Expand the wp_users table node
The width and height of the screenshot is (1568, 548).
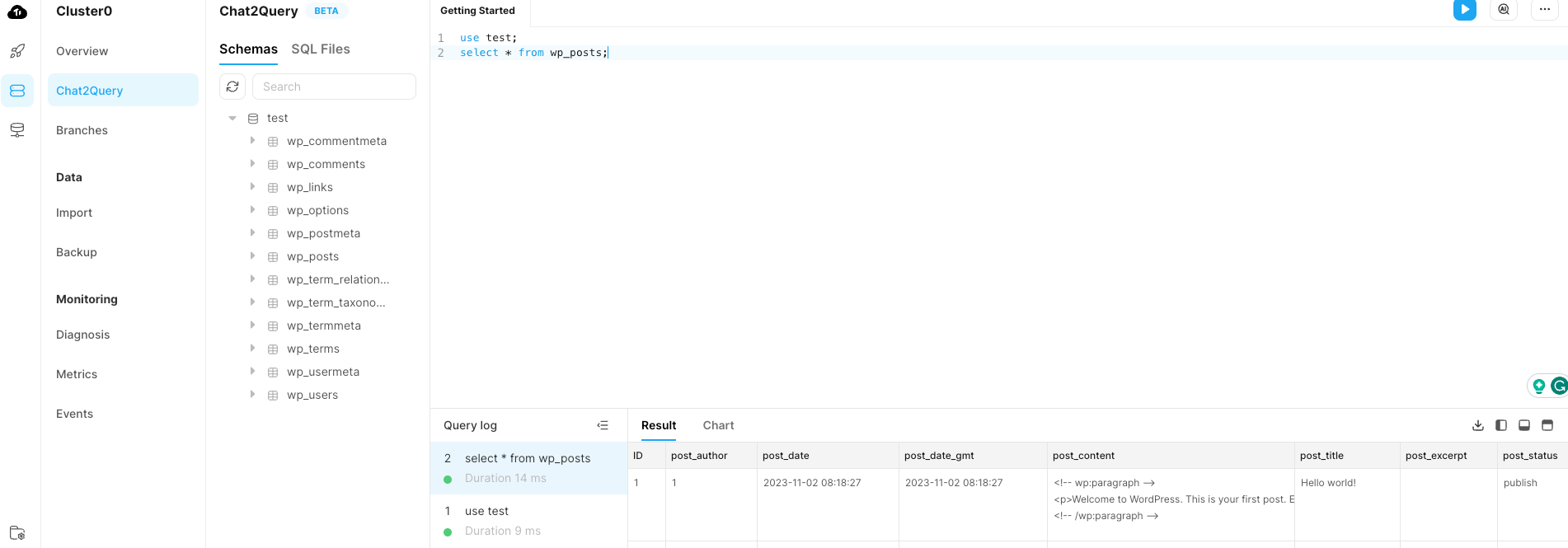click(x=252, y=395)
